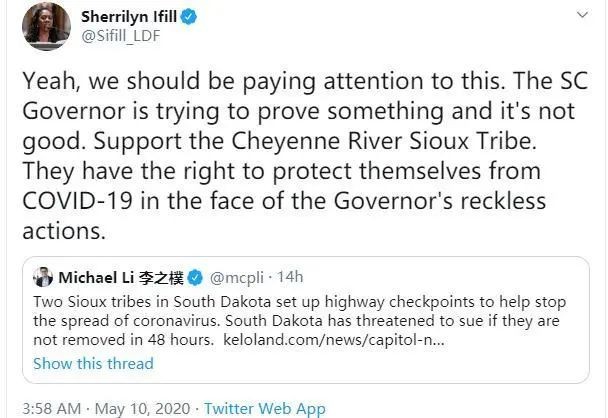The height and width of the screenshot is (418, 608).
Task: Click the 14h quoted tweet timestamp
Action: (x=289, y=277)
